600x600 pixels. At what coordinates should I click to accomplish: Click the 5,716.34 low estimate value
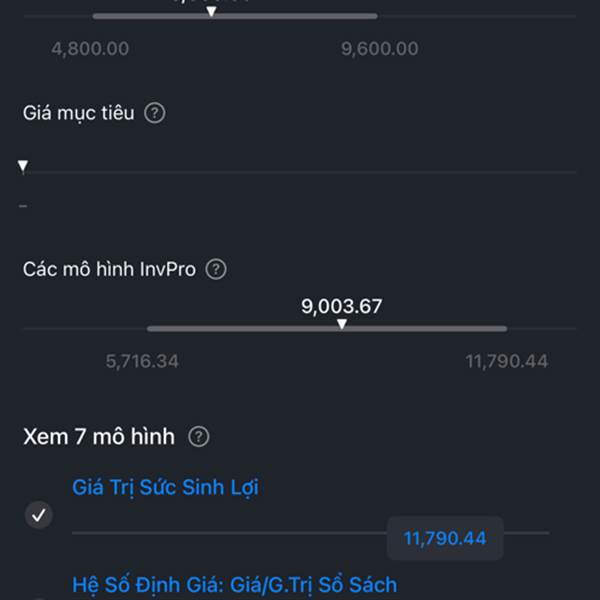click(142, 361)
